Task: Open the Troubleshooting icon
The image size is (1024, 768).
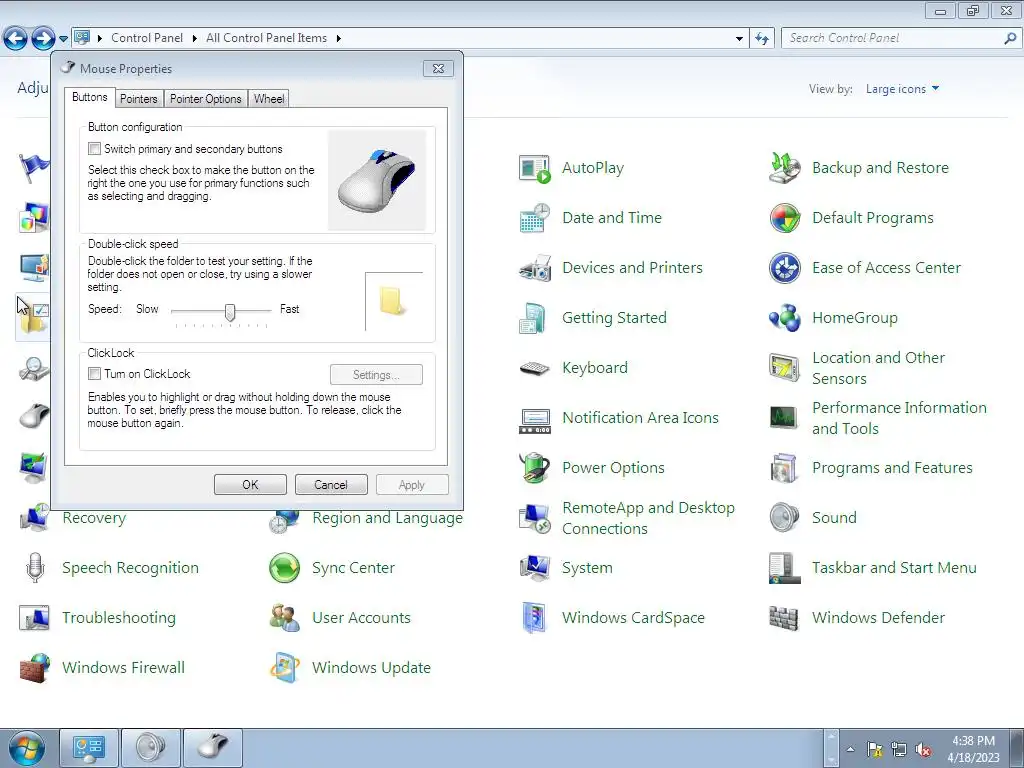Action: (x=34, y=618)
